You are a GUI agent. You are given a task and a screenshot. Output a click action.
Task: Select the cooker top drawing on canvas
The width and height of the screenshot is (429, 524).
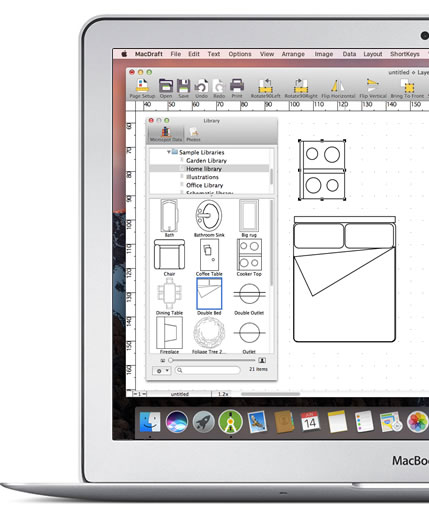coord(322,170)
